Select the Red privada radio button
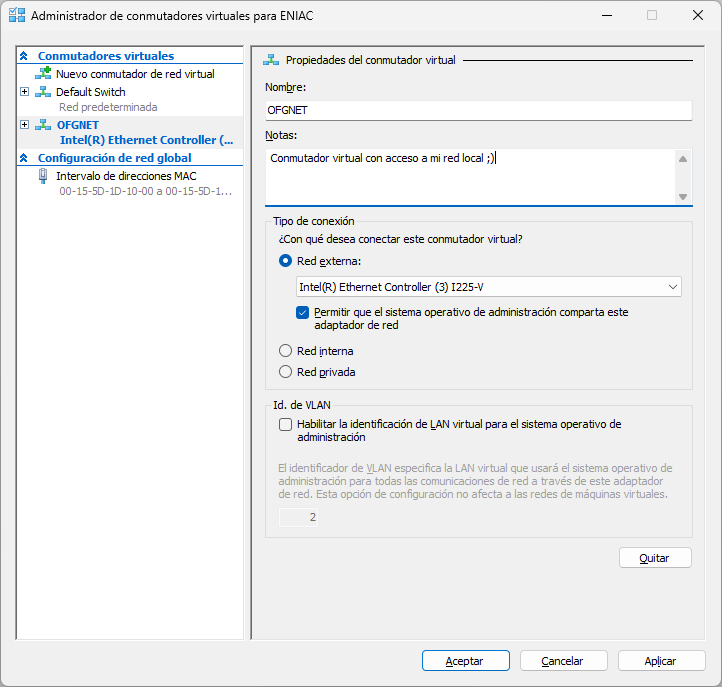 pos(285,372)
